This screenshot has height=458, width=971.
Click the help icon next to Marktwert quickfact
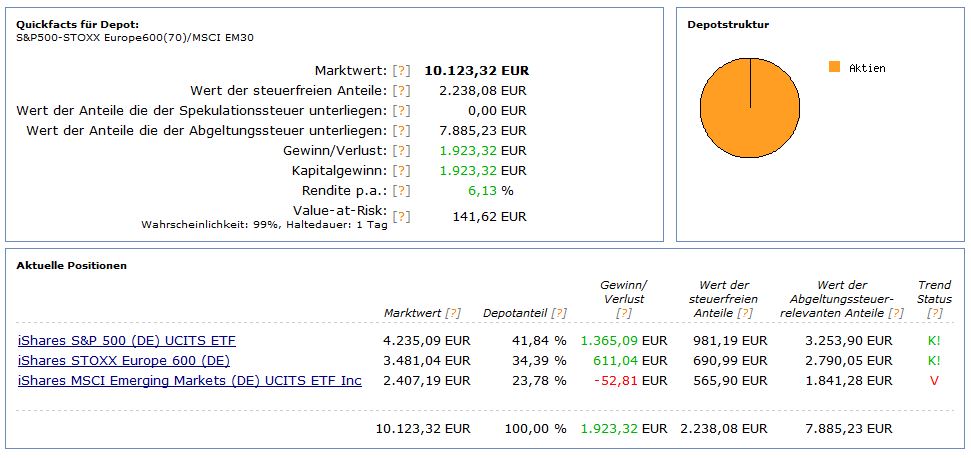pyautogui.click(x=401, y=70)
